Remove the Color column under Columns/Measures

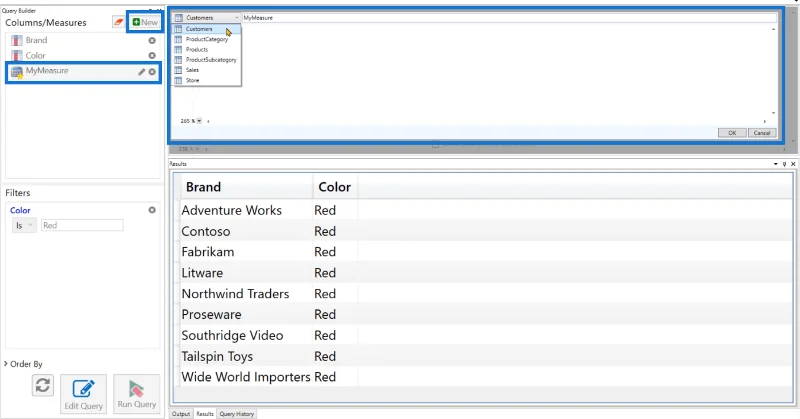pos(152,55)
